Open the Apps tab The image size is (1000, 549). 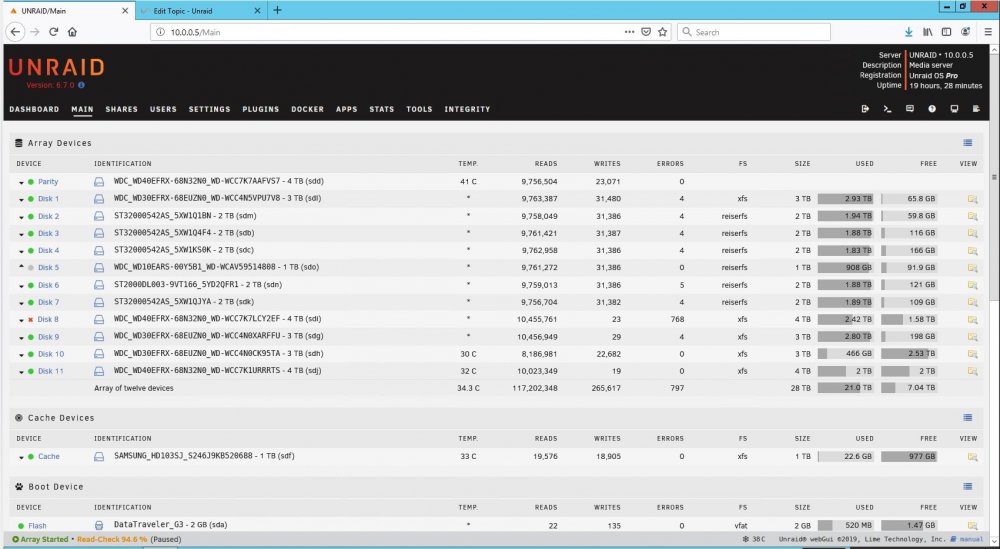click(346, 109)
